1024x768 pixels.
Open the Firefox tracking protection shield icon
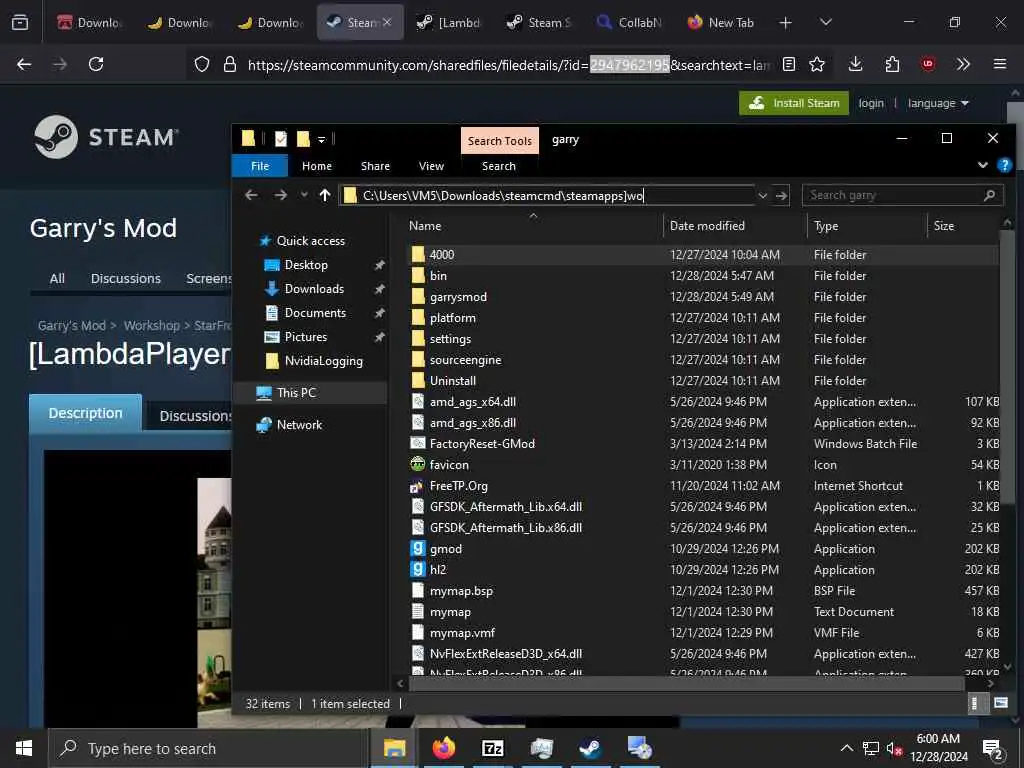(x=202, y=64)
